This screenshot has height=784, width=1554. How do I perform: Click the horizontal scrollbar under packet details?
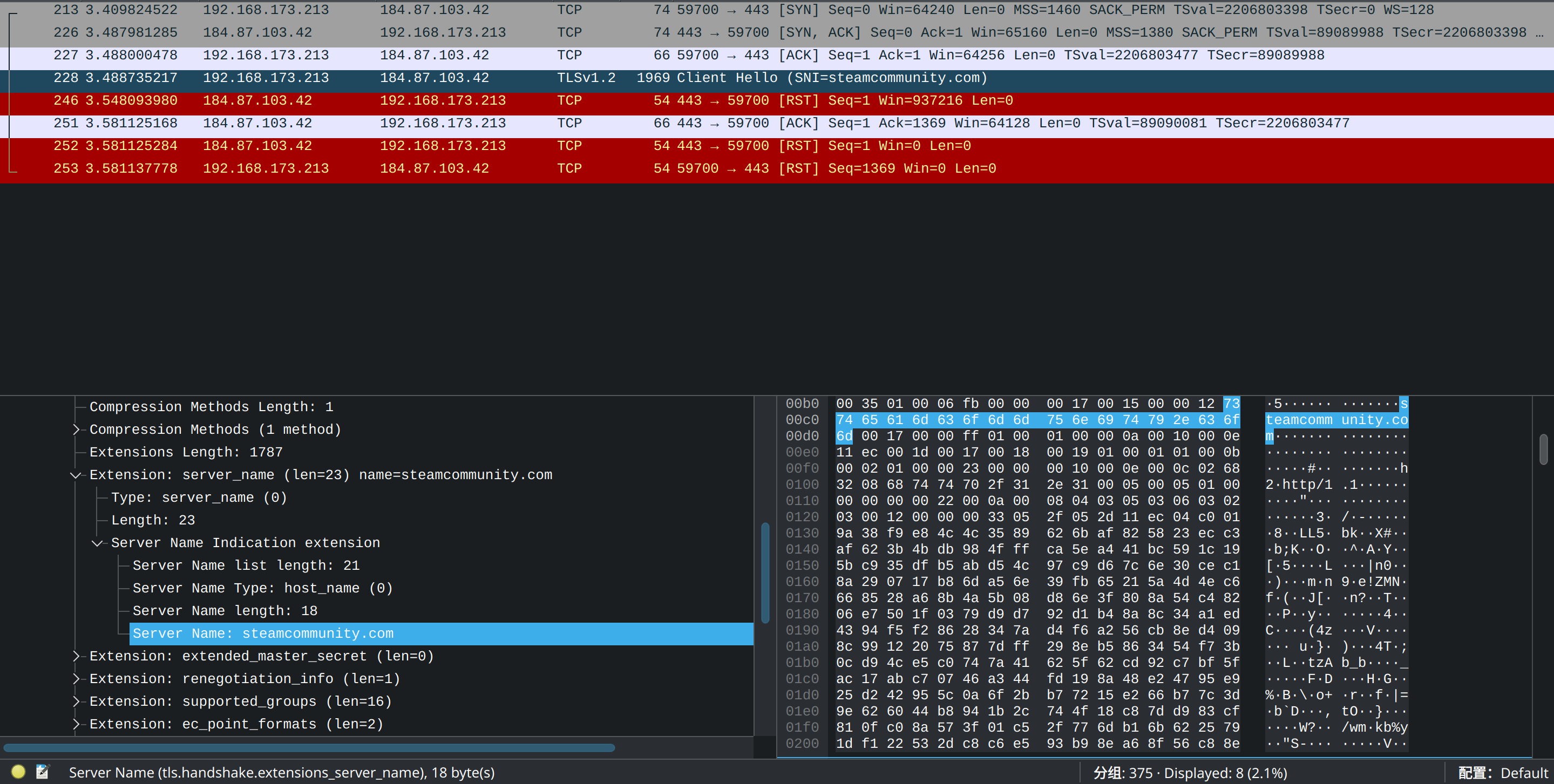coord(309,748)
